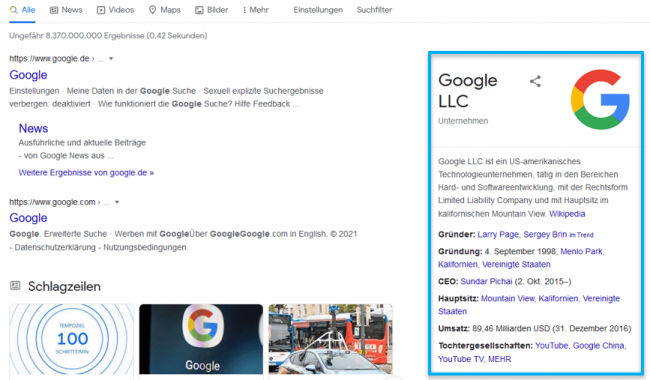
Task: Open the Google result for google.com
Action: 28,218
